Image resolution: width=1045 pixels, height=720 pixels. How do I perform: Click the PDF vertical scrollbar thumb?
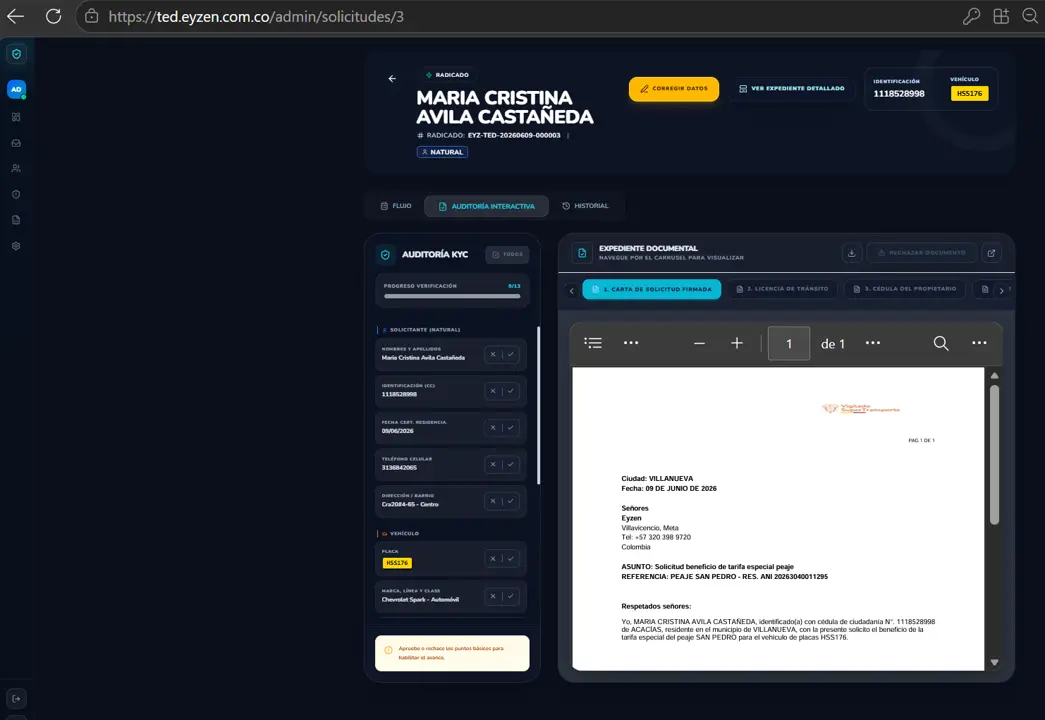coord(994,455)
